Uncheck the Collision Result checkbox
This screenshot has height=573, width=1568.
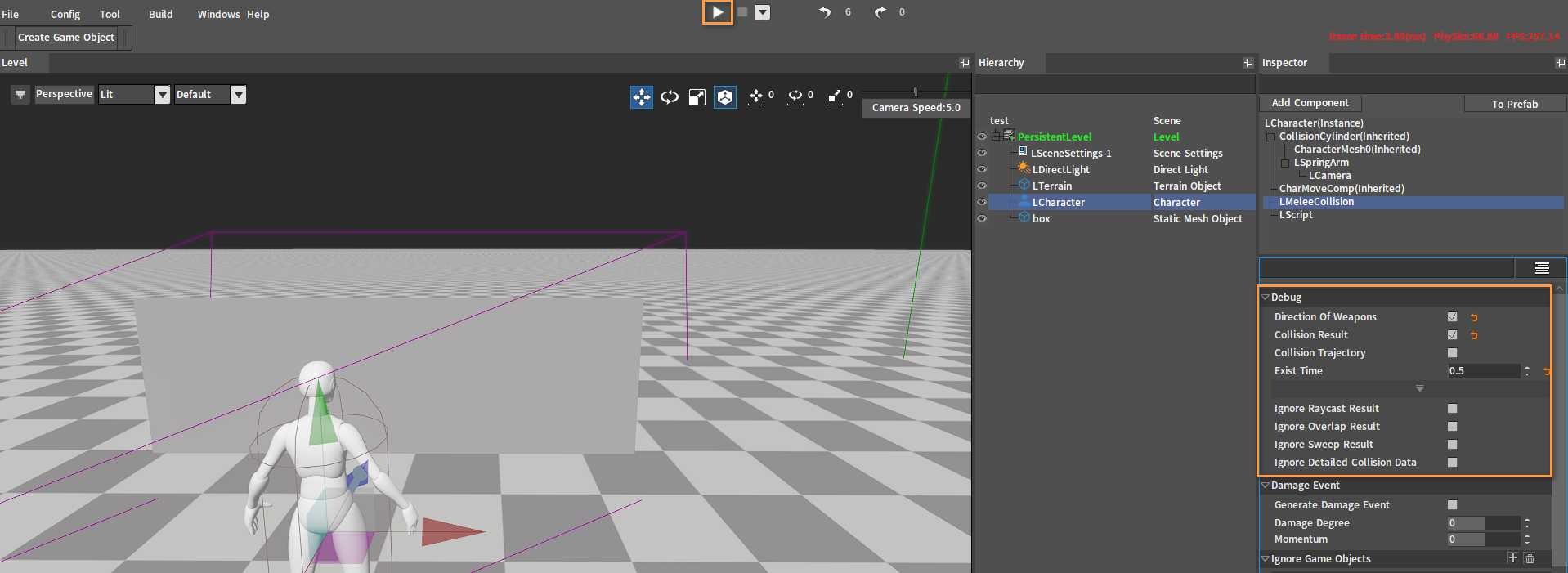pyautogui.click(x=1452, y=335)
